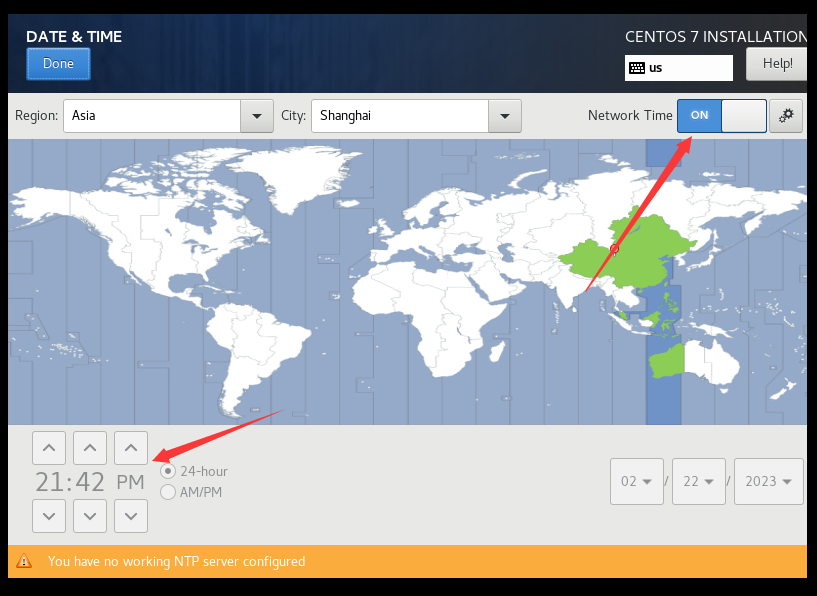Open the us keyboard layout indicator
Image resolution: width=817 pixels, height=596 pixels.
point(678,68)
